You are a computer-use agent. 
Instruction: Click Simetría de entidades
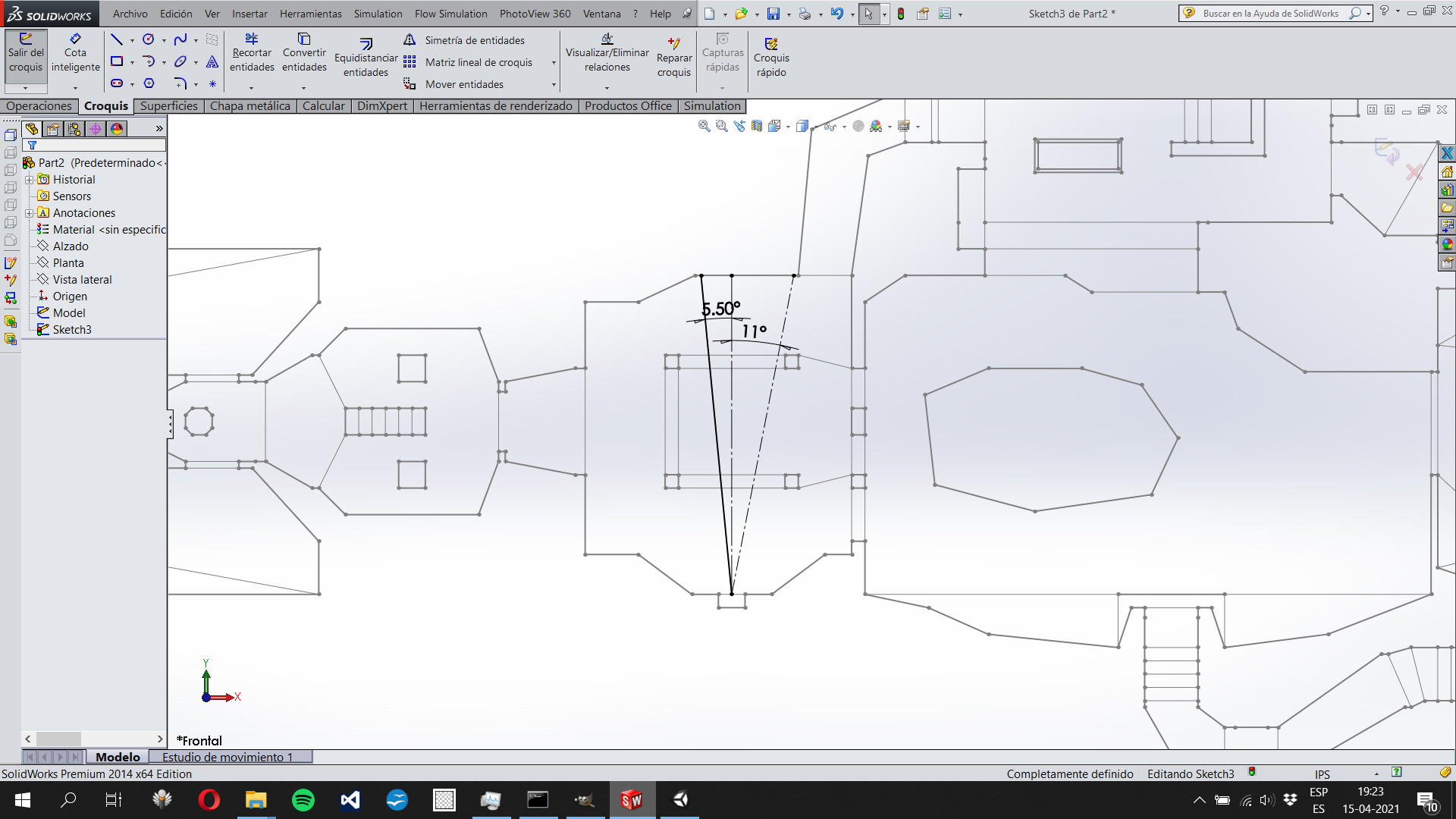pos(464,40)
